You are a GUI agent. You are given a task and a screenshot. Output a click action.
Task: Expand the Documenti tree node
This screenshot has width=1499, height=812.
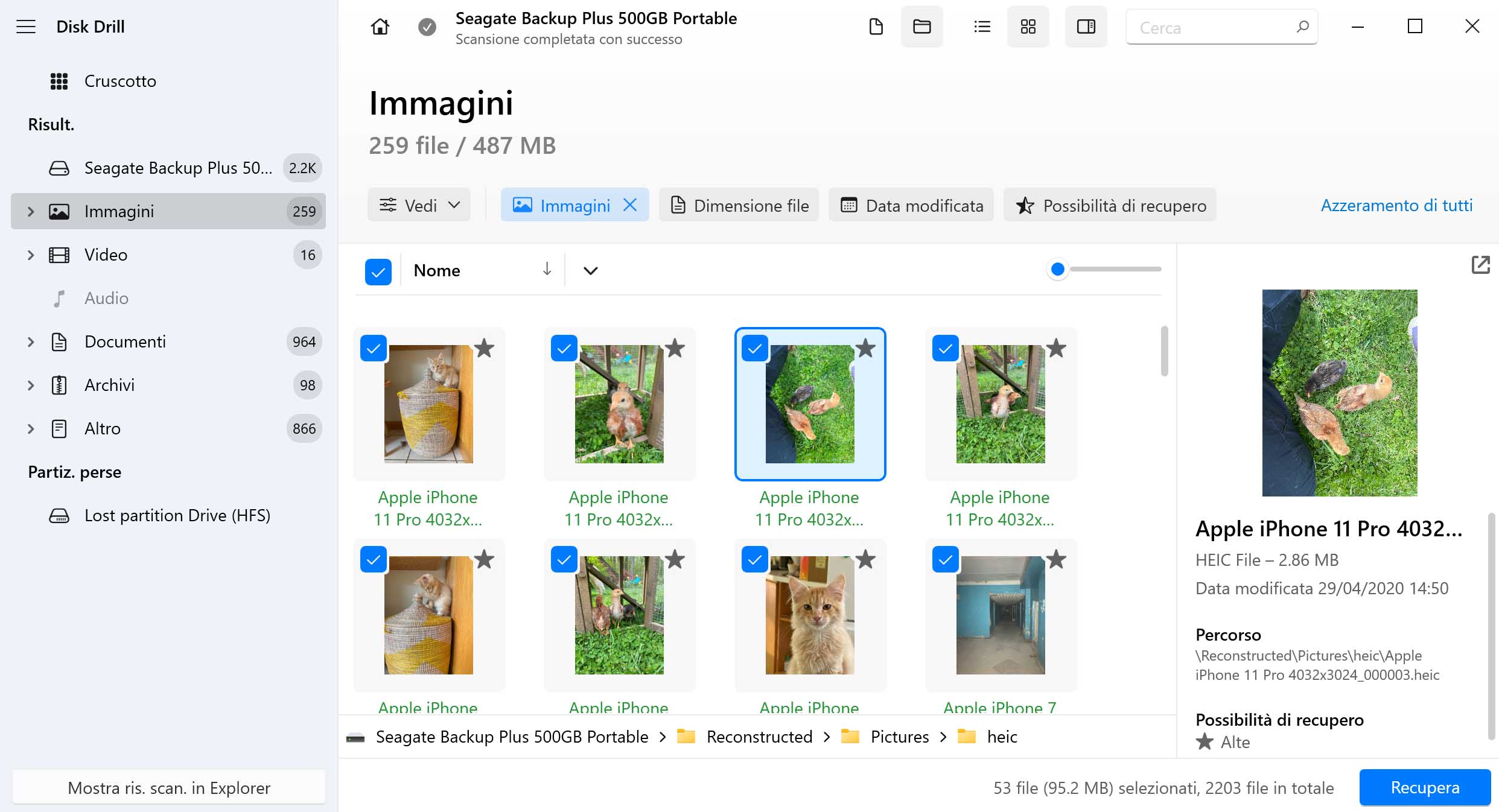click(31, 341)
